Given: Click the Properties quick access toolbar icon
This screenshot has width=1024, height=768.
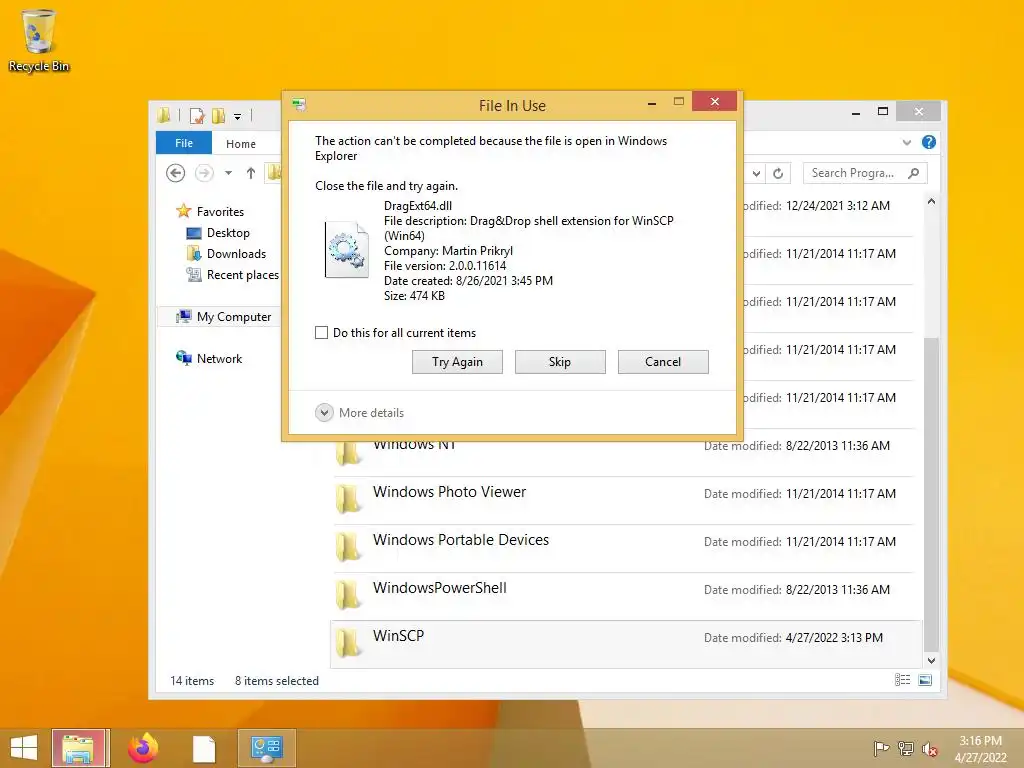Looking at the screenshot, I should (197, 116).
